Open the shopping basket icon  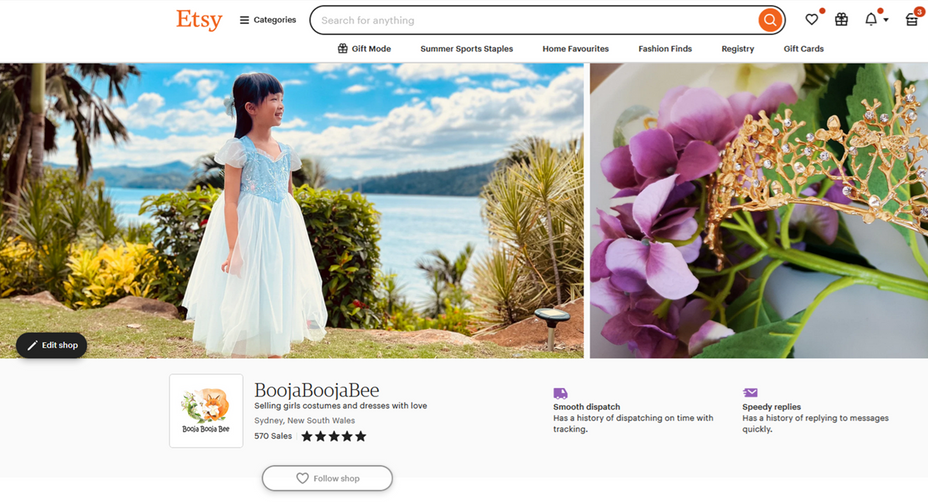point(911,20)
